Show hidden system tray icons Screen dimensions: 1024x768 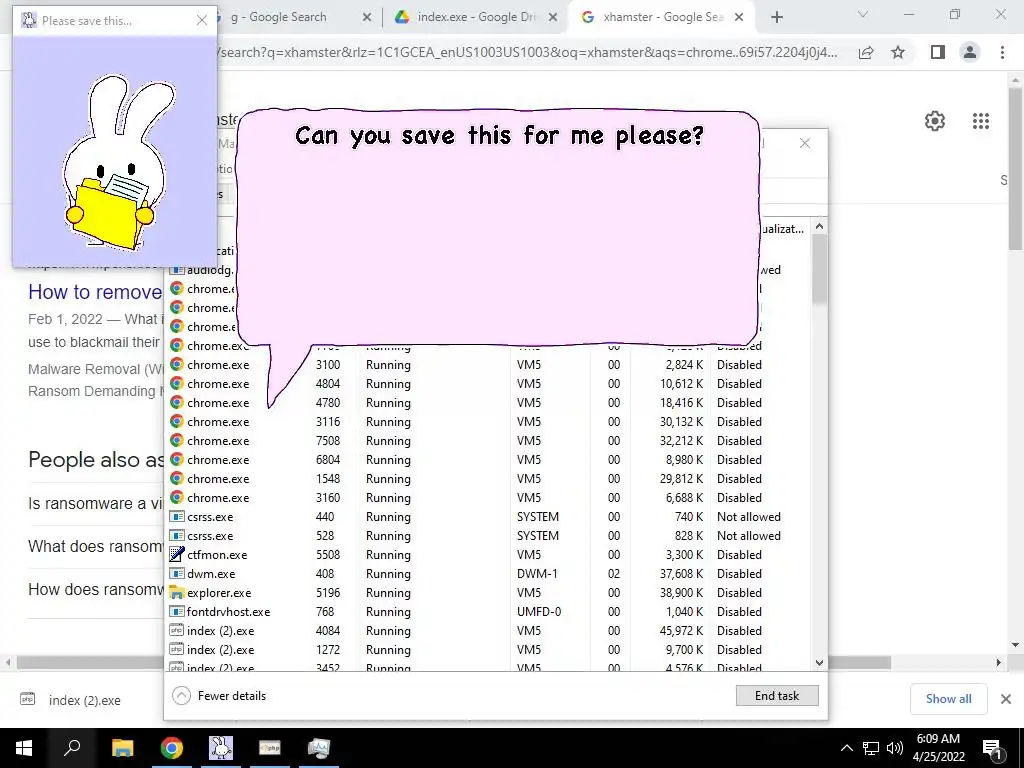coord(846,748)
